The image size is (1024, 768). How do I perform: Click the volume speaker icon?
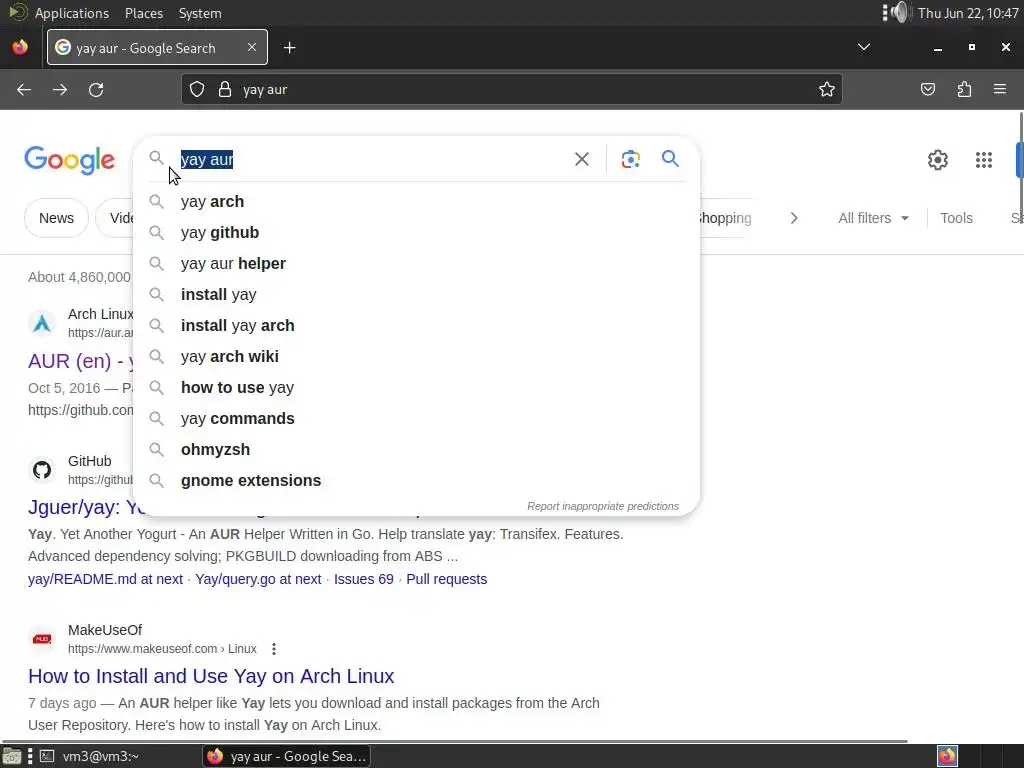[901, 12]
